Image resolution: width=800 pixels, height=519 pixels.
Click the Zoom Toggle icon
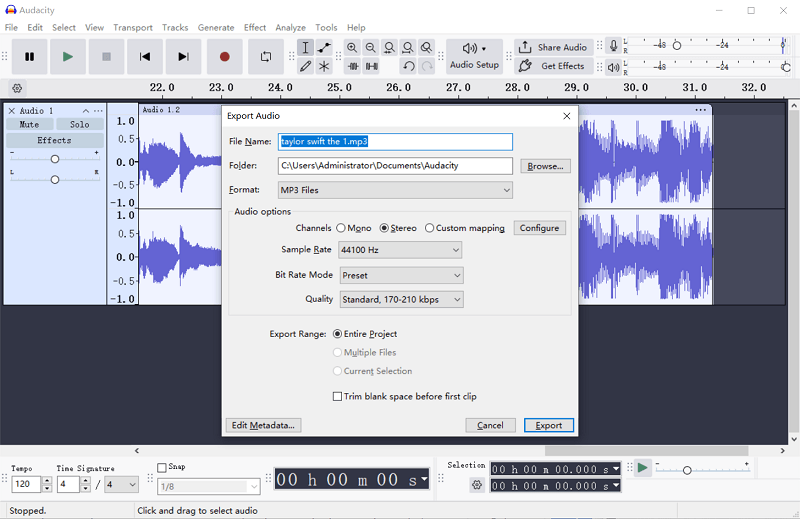(427, 47)
